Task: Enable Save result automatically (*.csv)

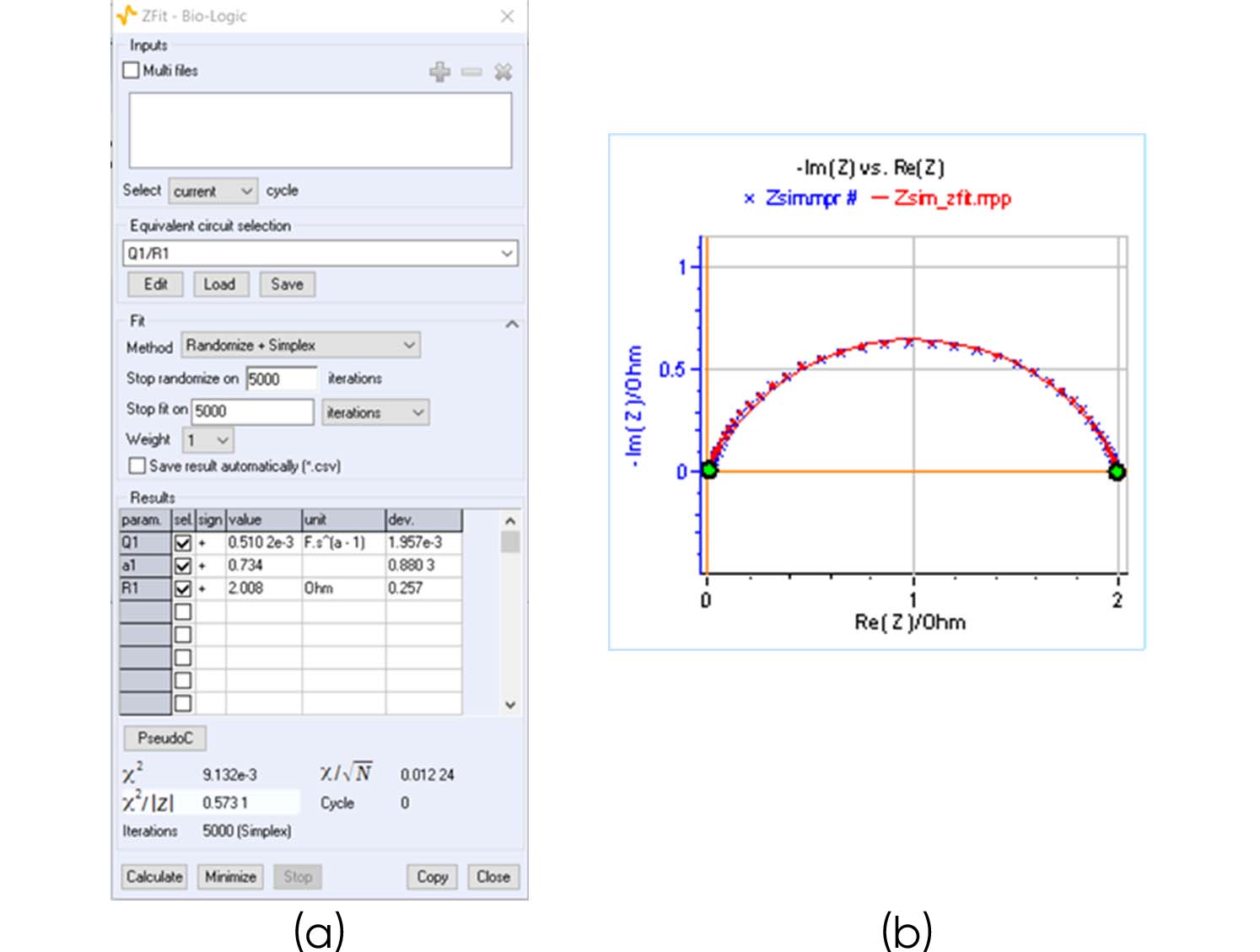Action: tap(137, 465)
